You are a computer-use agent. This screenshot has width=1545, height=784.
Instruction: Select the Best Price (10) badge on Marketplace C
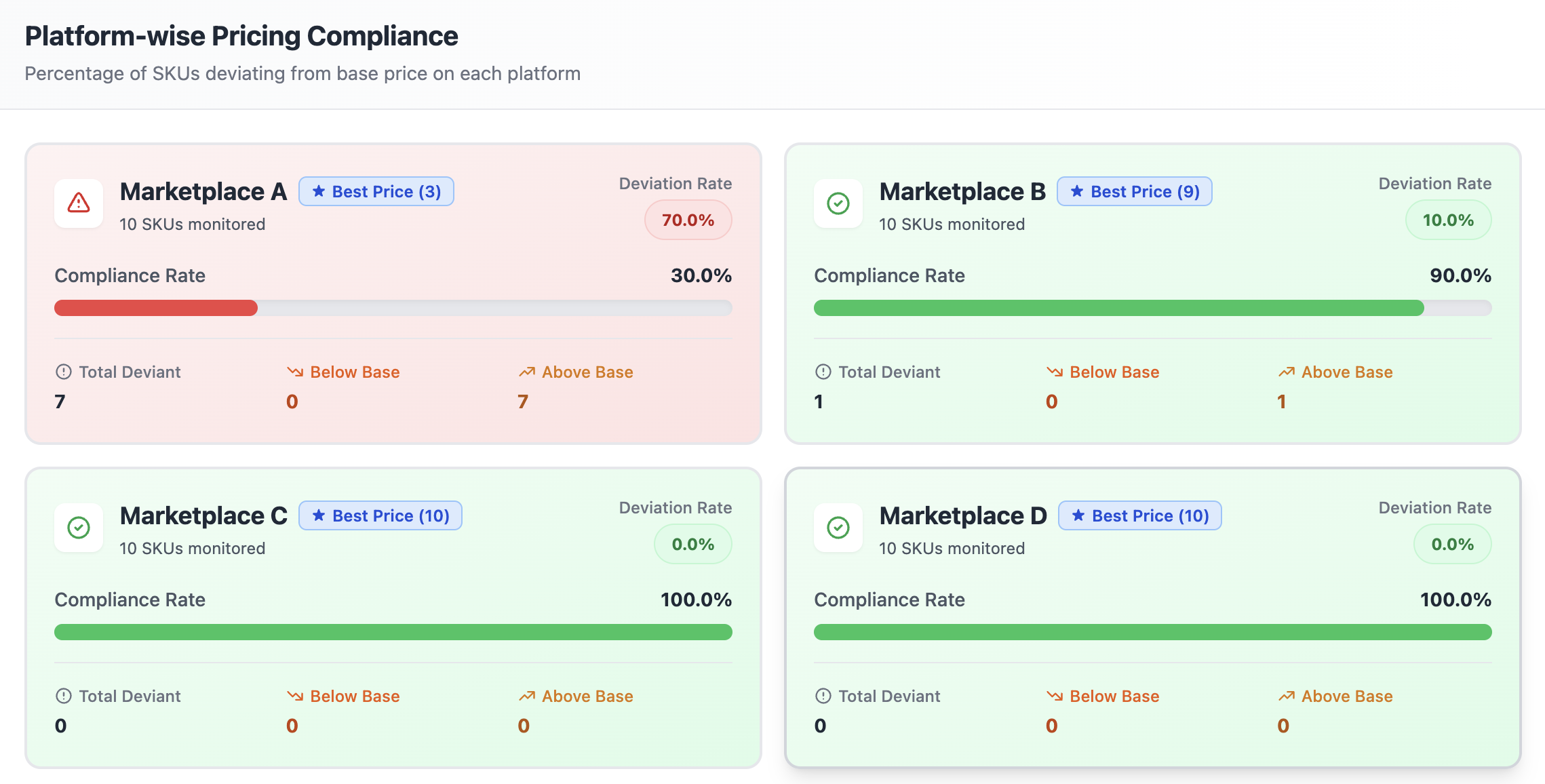coord(380,515)
